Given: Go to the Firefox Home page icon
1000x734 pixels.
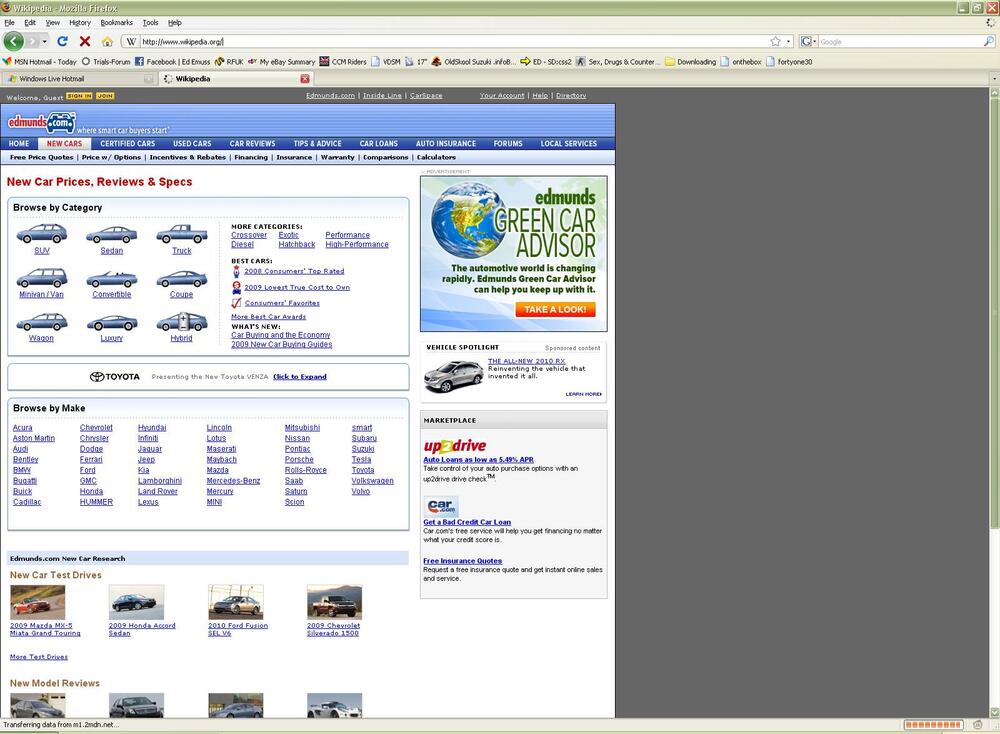Looking at the screenshot, I should (107, 41).
